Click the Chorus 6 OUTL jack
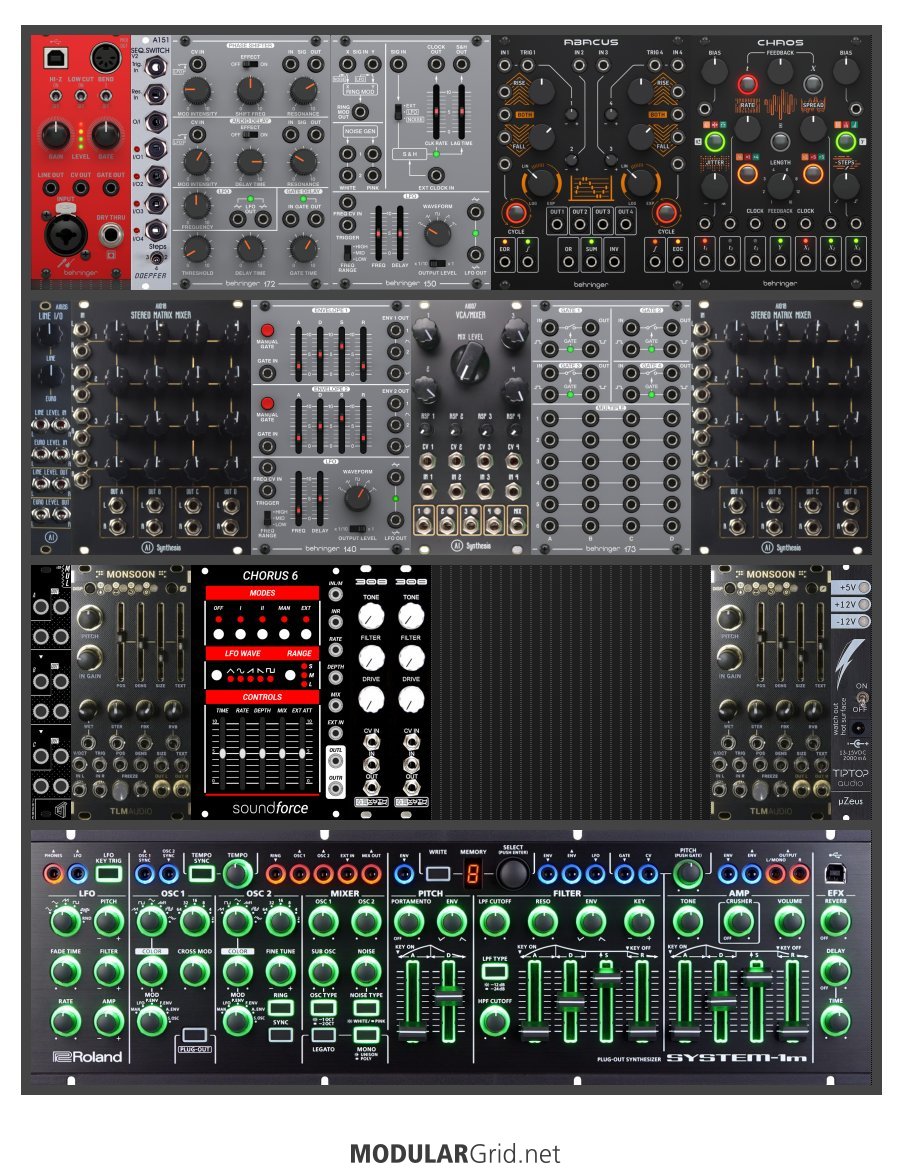912x1175 pixels. point(336,761)
